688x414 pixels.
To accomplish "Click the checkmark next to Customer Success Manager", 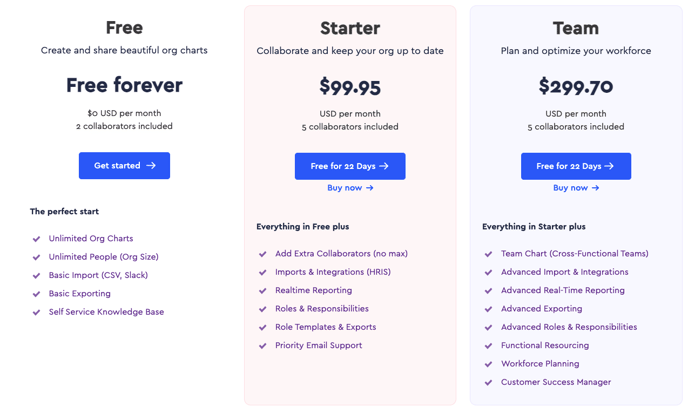I will pyautogui.click(x=488, y=383).
